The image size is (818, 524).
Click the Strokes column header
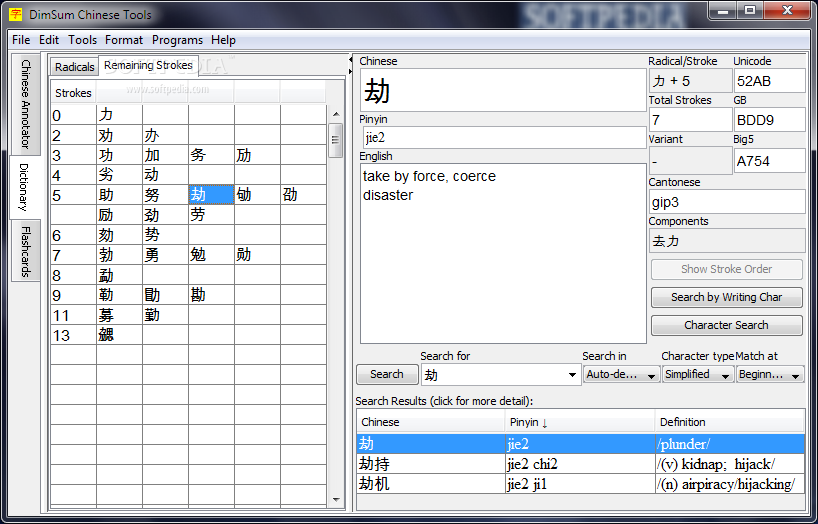coord(74,93)
